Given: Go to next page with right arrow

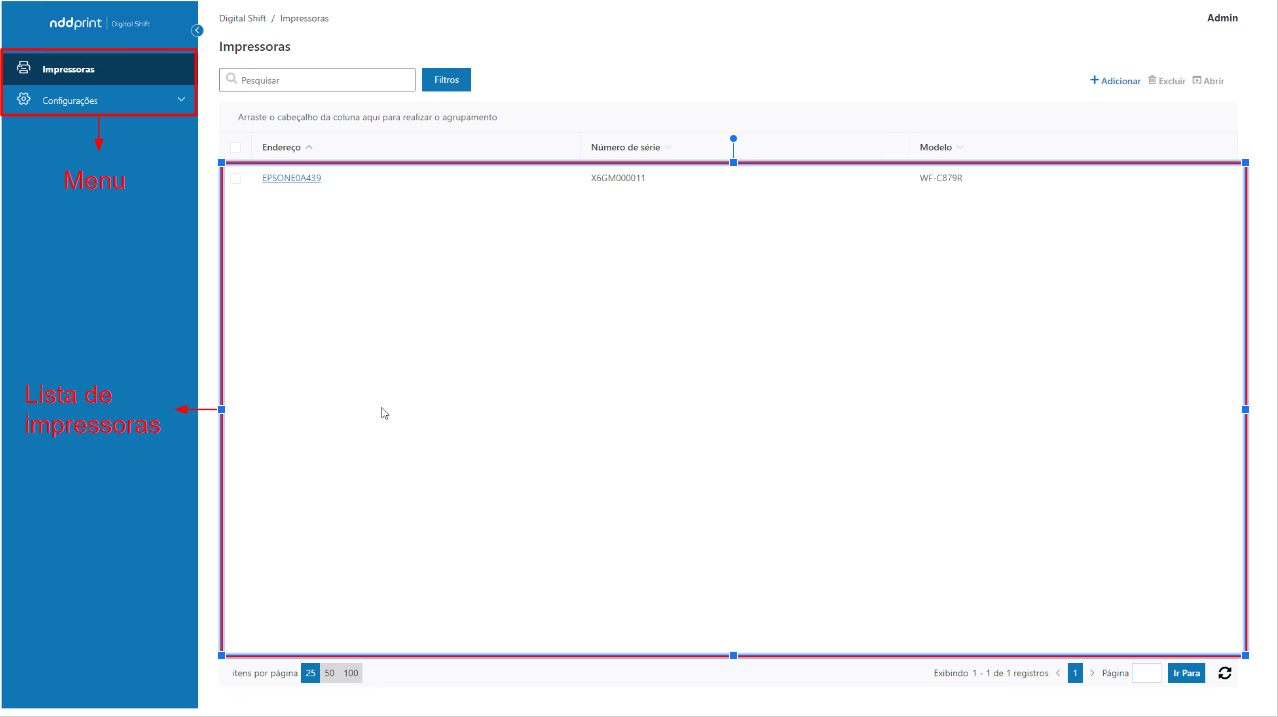Looking at the screenshot, I should (1092, 674).
